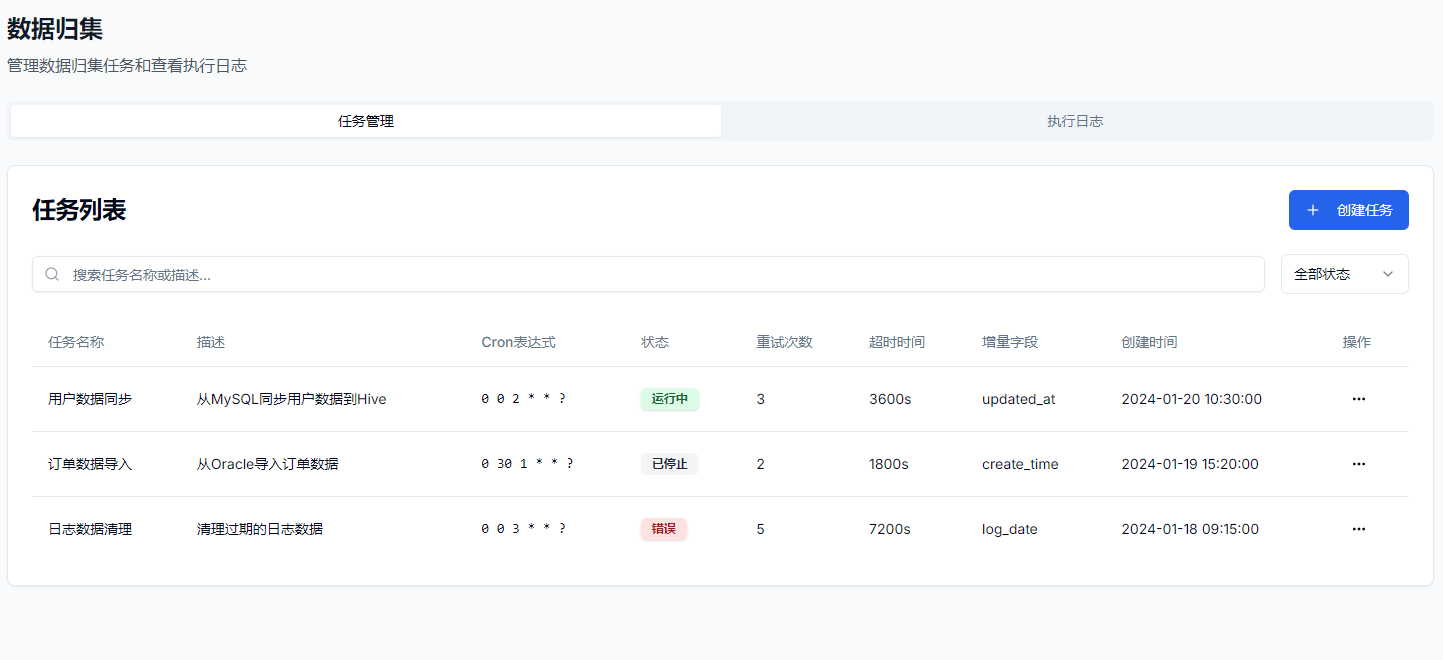Click the red 错误 status badge
The height and width of the screenshot is (660, 1443).
664,529
